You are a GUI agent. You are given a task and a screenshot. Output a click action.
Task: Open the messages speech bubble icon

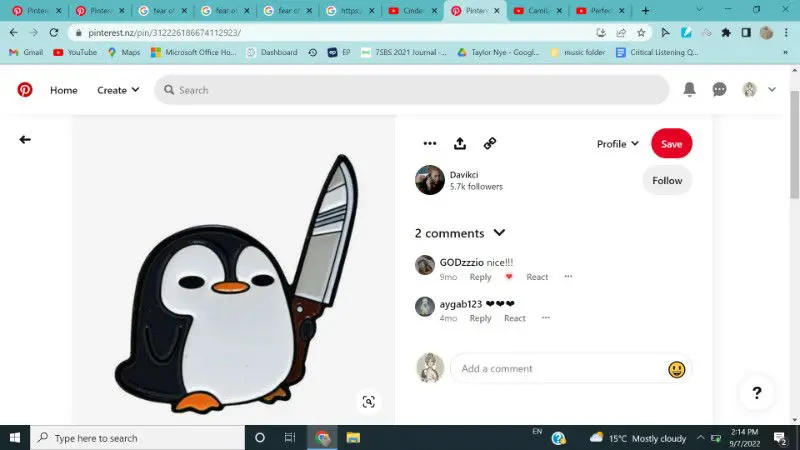point(719,90)
